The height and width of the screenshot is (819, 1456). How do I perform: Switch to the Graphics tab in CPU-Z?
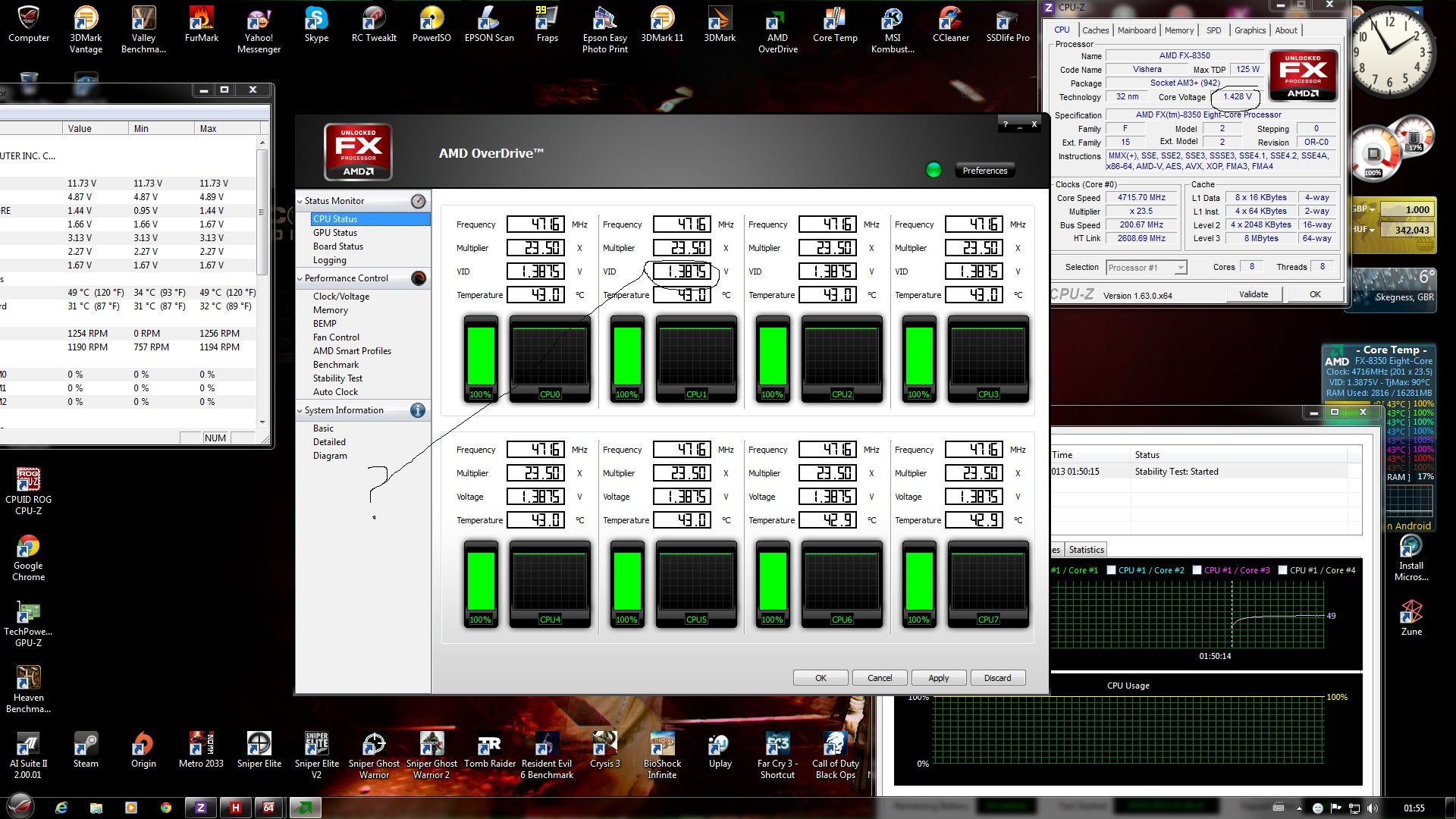[x=1250, y=30]
